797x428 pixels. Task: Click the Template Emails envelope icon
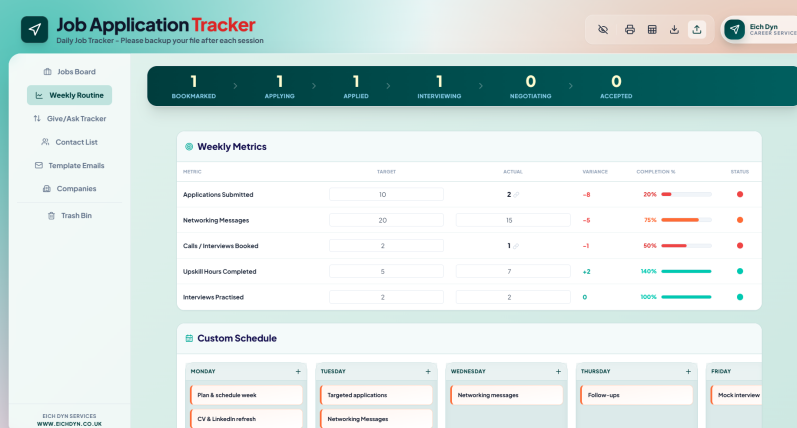39,165
